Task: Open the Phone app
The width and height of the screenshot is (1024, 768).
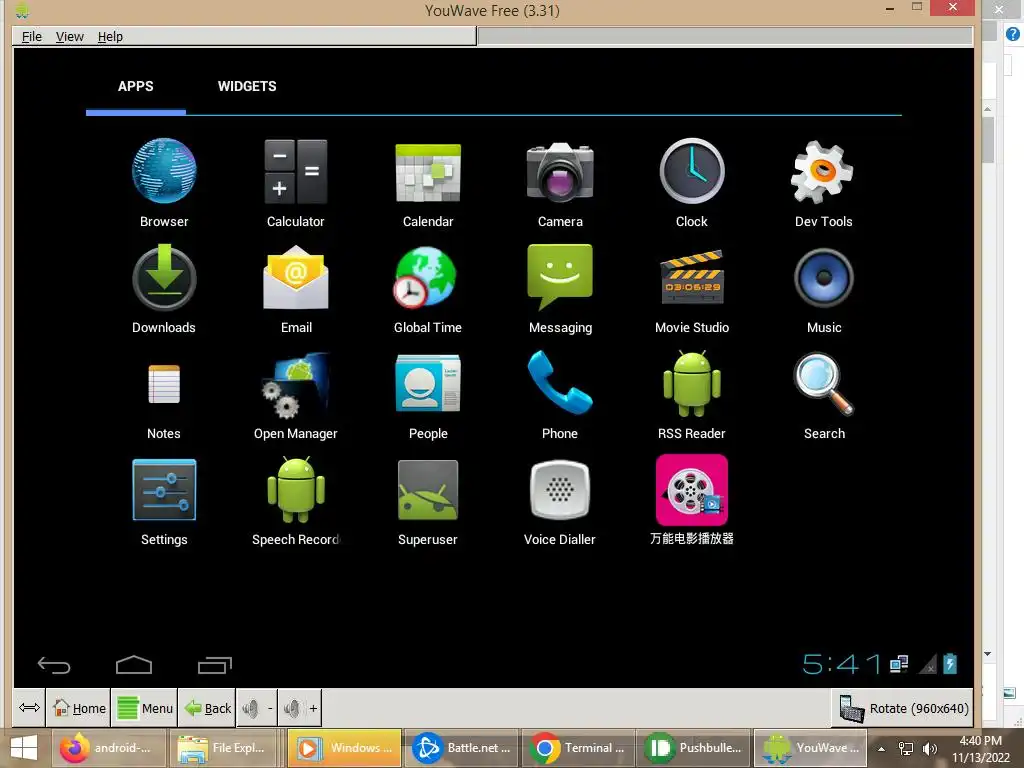Action: pyautogui.click(x=560, y=395)
